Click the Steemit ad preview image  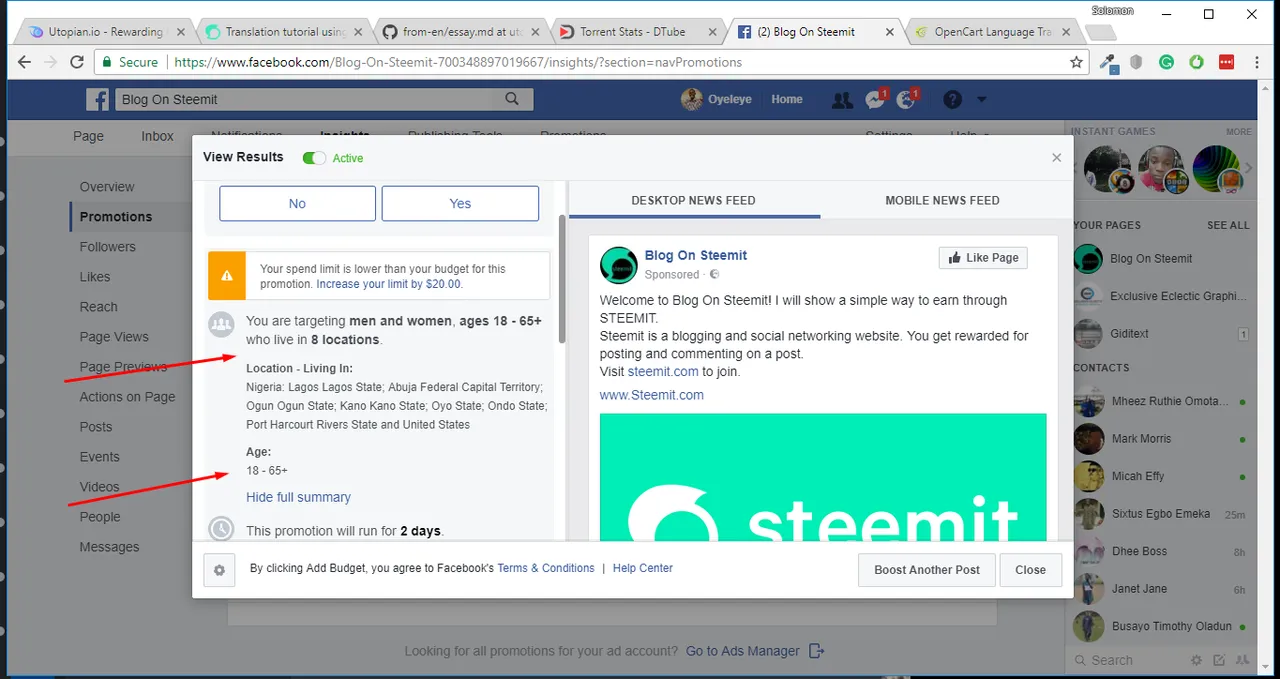click(823, 477)
